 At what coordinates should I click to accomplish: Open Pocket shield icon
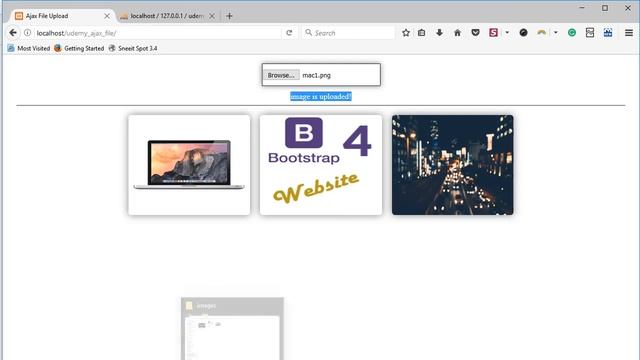pos(476,33)
